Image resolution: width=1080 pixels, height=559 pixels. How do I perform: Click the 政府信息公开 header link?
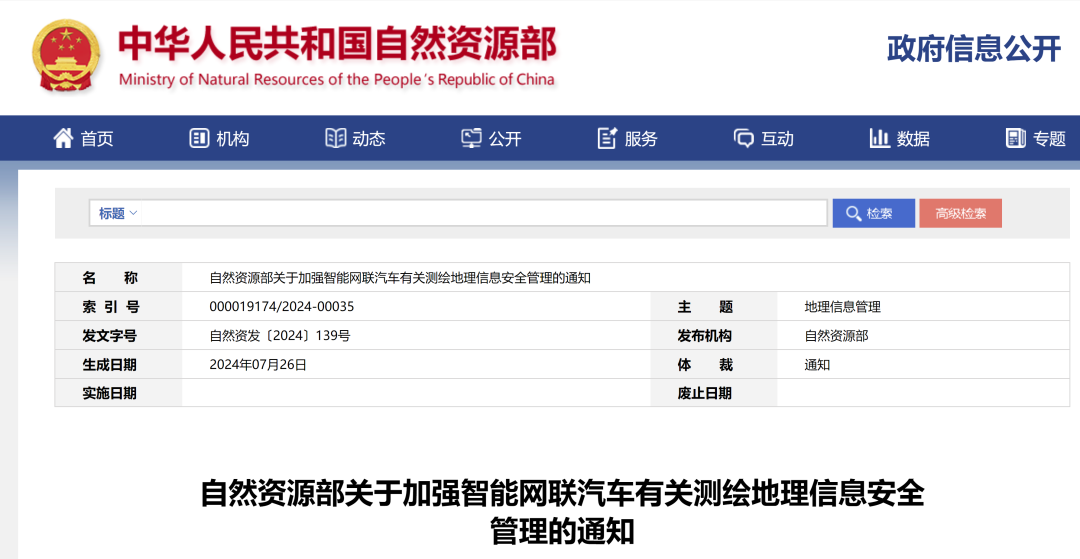coord(973,48)
